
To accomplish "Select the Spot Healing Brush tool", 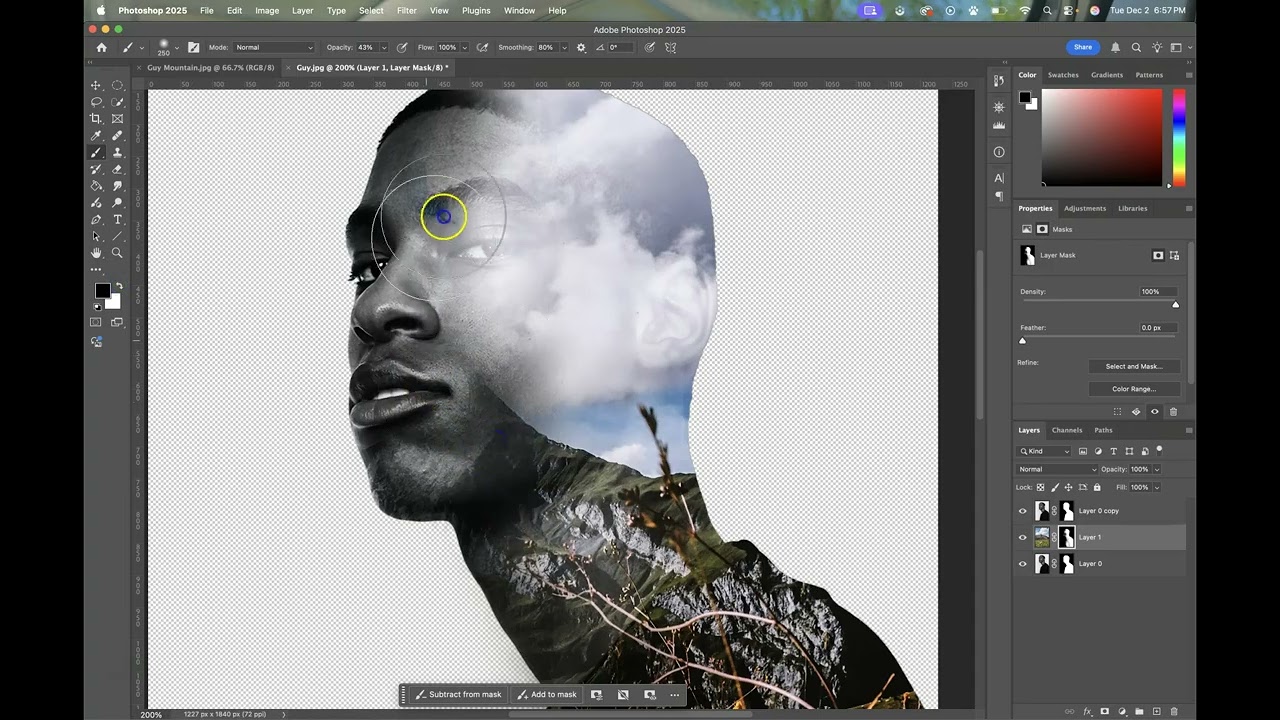I will pyautogui.click(x=117, y=136).
